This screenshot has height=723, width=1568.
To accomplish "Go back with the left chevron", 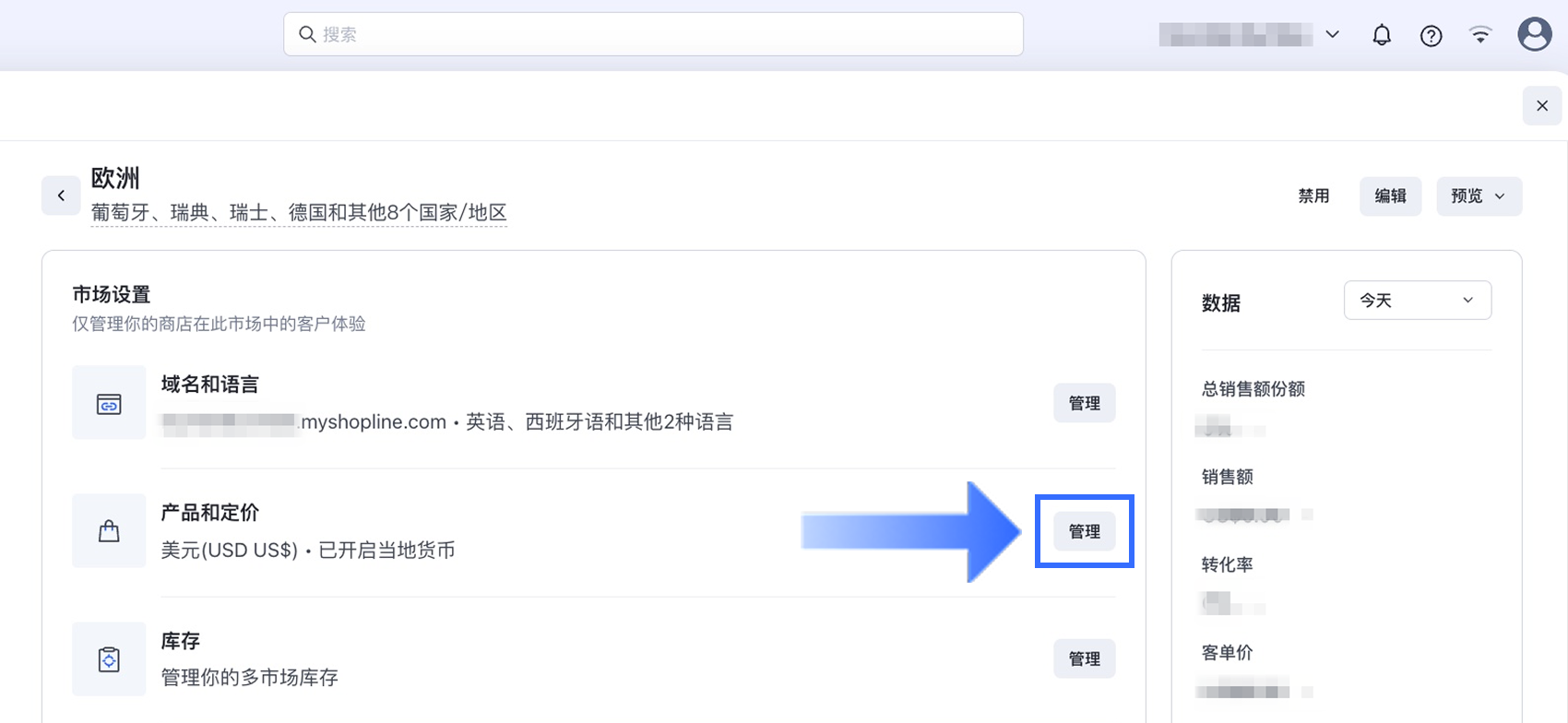I will (x=61, y=196).
